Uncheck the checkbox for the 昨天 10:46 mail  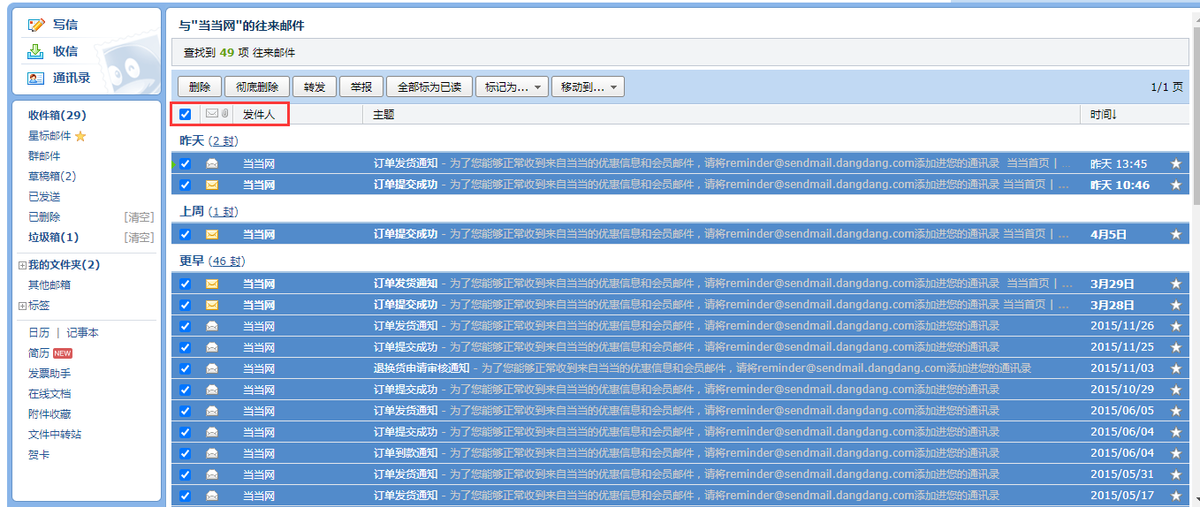click(x=185, y=185)
